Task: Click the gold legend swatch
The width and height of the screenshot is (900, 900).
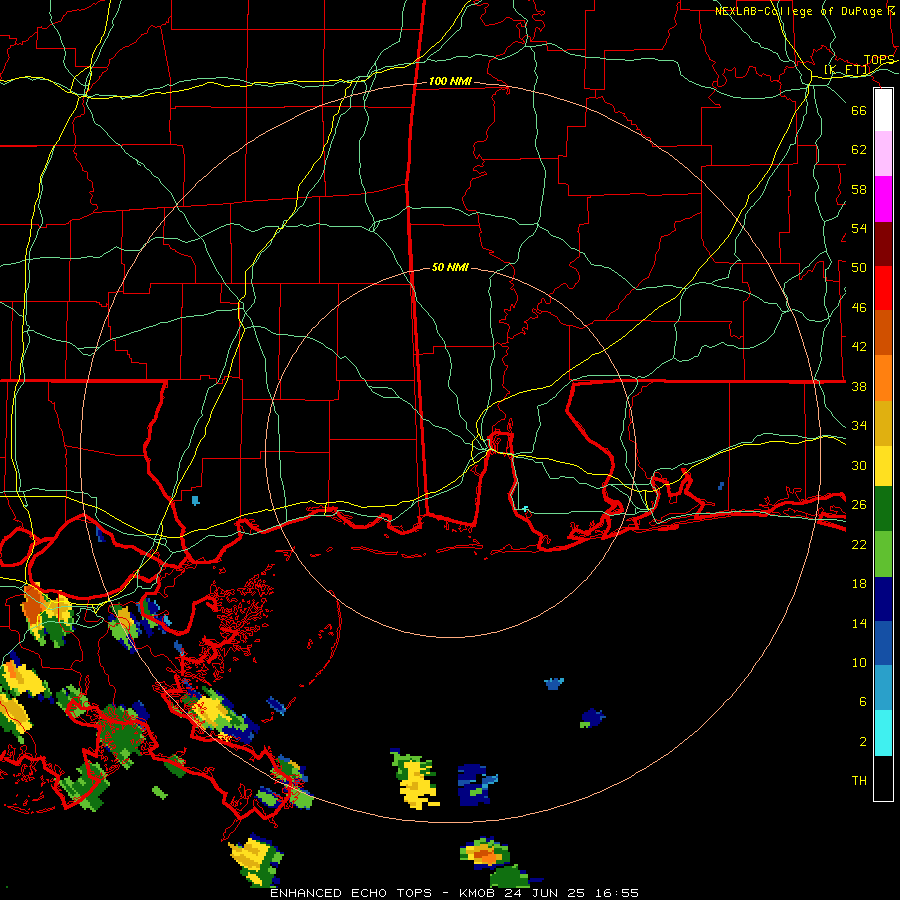Action: (883, 423)
